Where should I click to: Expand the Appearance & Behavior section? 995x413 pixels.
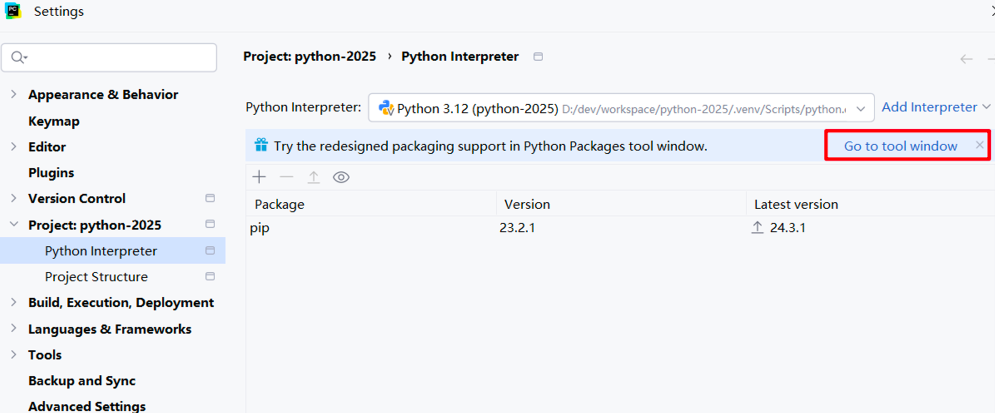13,95
